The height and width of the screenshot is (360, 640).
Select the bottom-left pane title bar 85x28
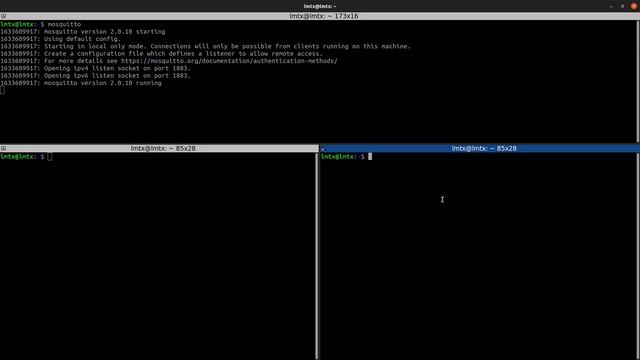[x=159, y=149]
